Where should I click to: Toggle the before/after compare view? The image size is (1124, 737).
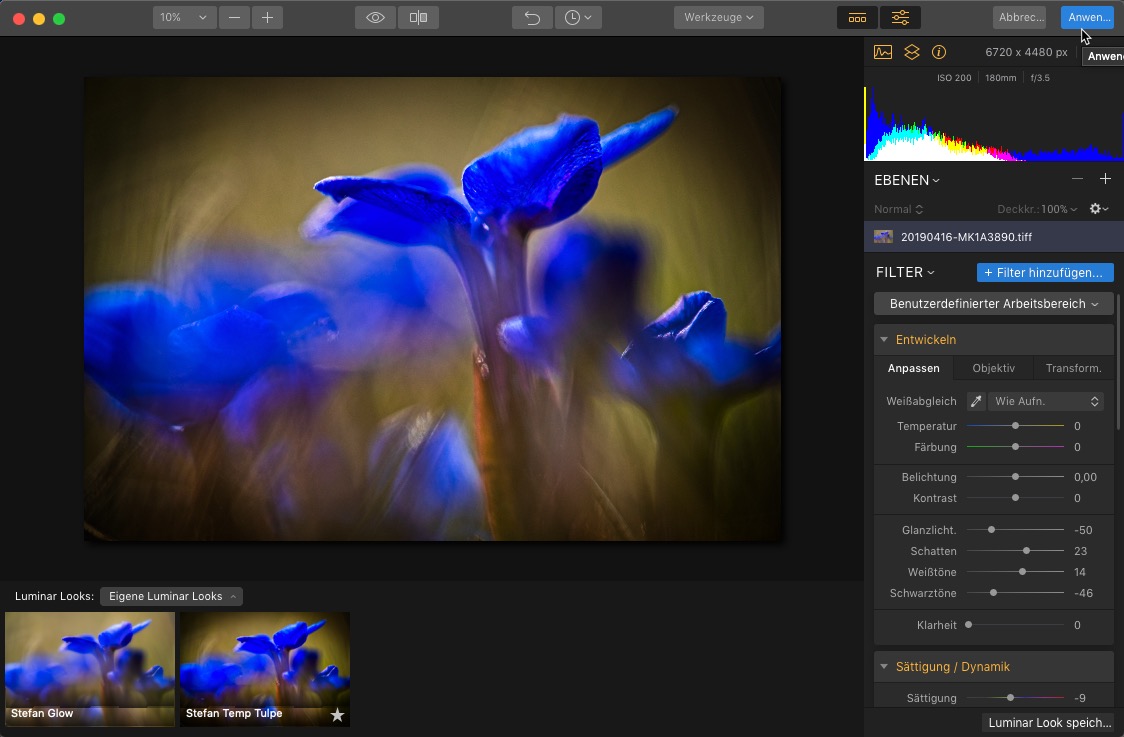tap(418, 18)
